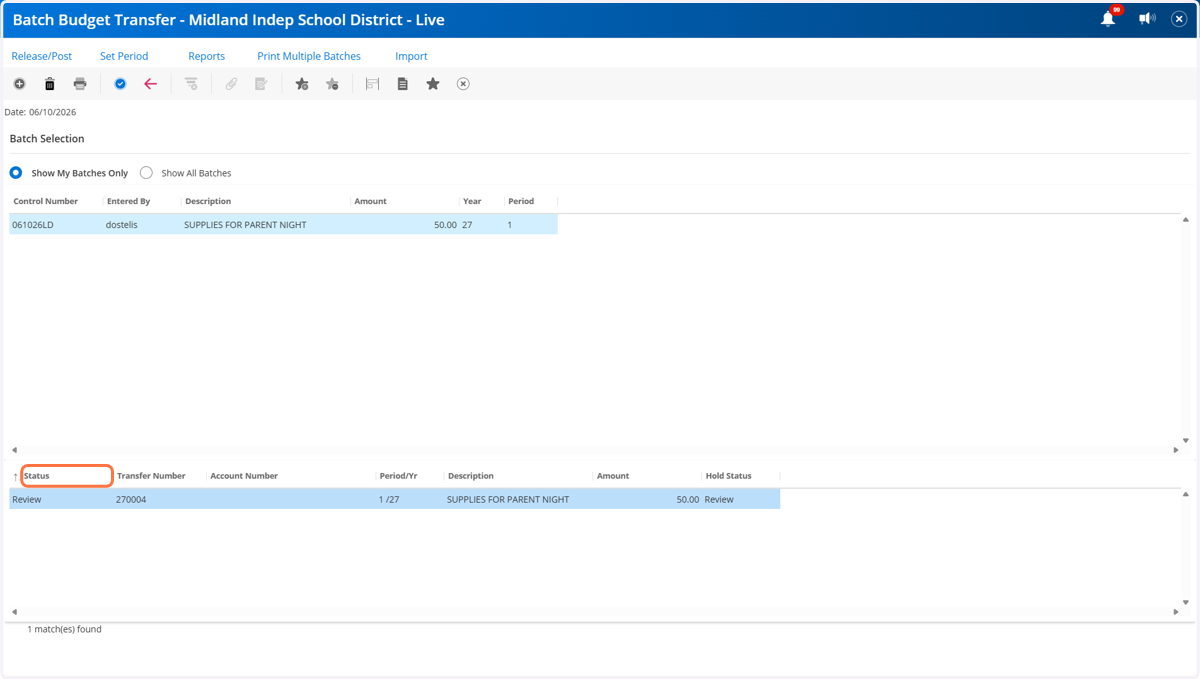Select Show My Batches Only radio button
Viewport: 1200px width, 679px height.
click(x=16, y=173)
